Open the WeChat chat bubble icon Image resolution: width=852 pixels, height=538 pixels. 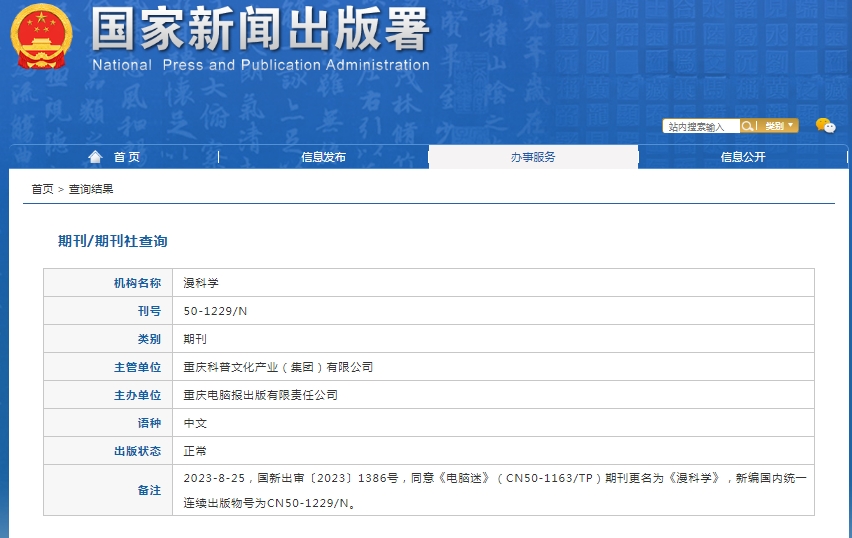click(x=825, y=126)
